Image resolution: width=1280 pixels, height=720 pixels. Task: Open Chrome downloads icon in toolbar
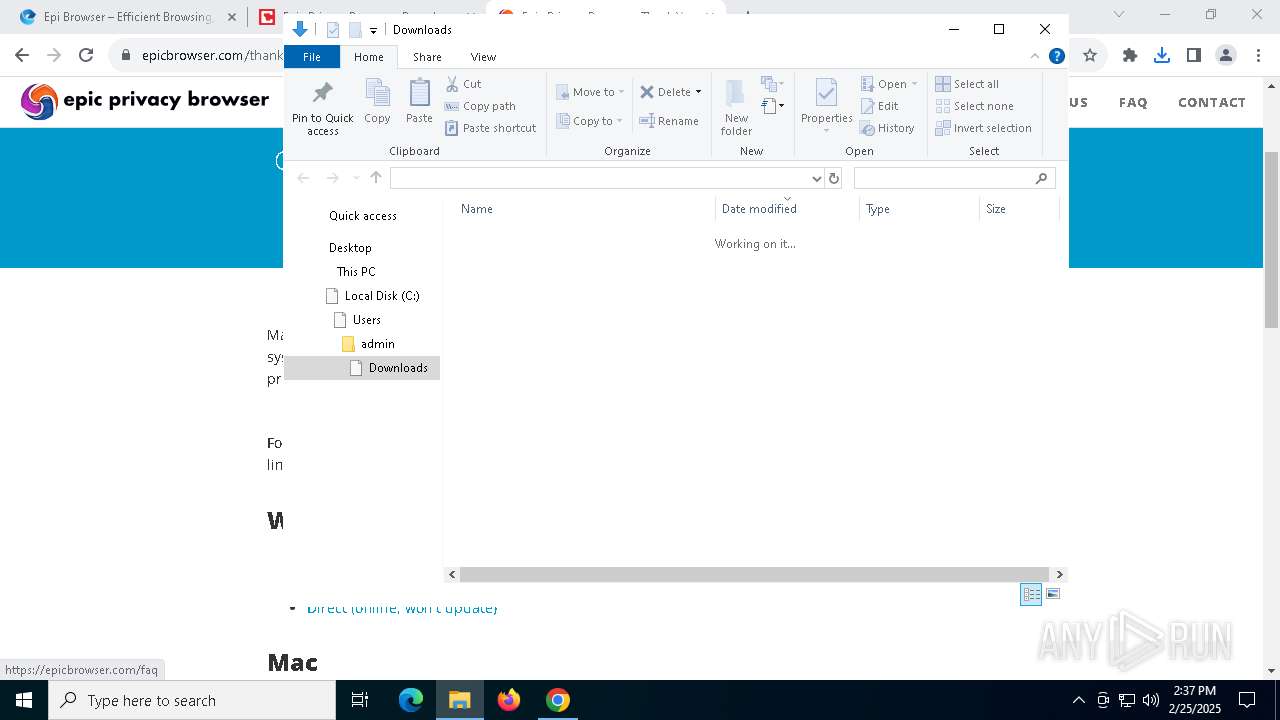[1161, 56]
